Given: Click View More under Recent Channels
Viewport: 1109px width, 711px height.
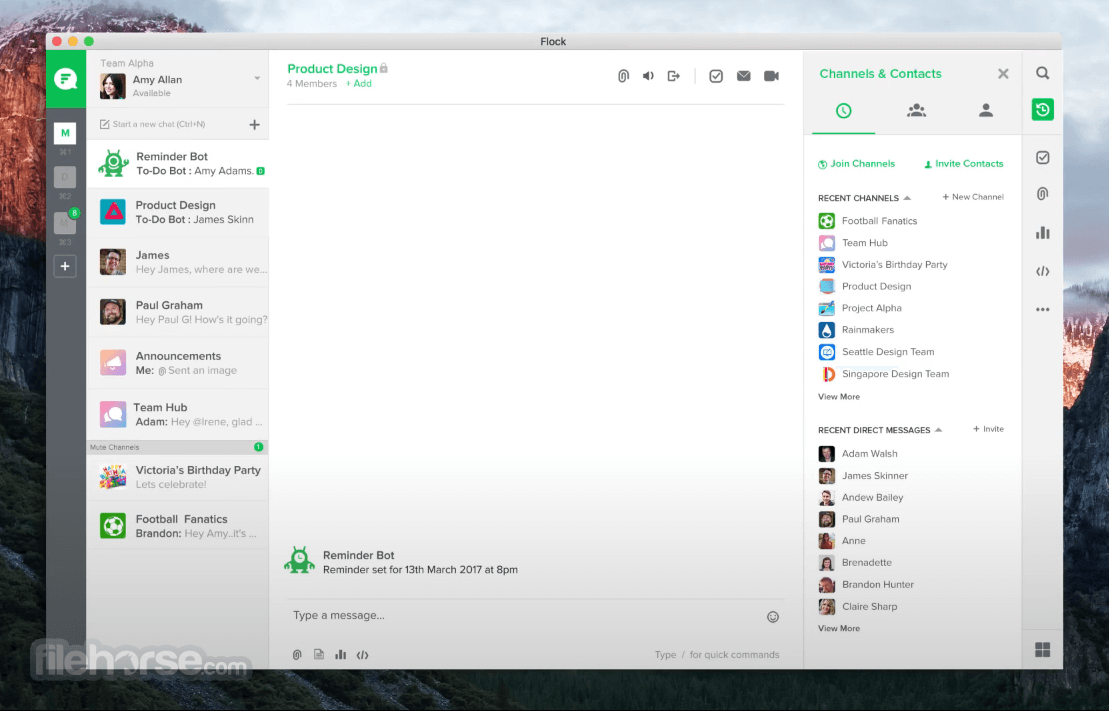Looking at the screenshot, I should click(839, 397).
